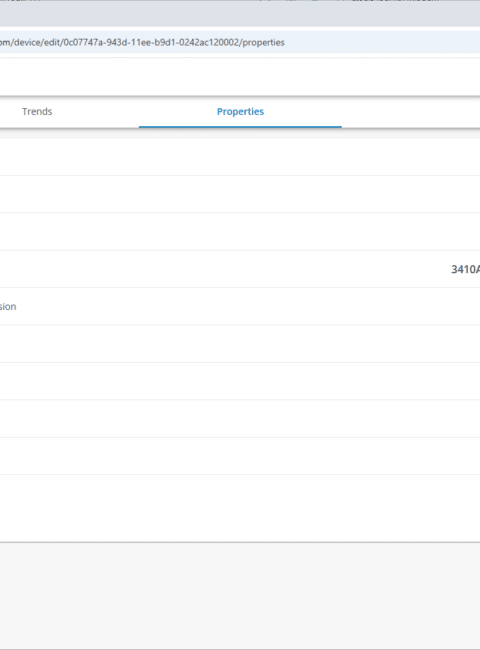Select the 3410A property value
This screenshot has width=480, height=650.
tap(465, 269)
